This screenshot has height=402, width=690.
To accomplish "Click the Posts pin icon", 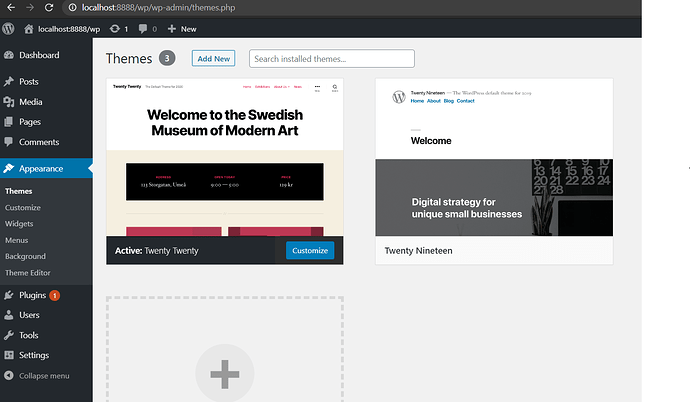I will (9, 81).
